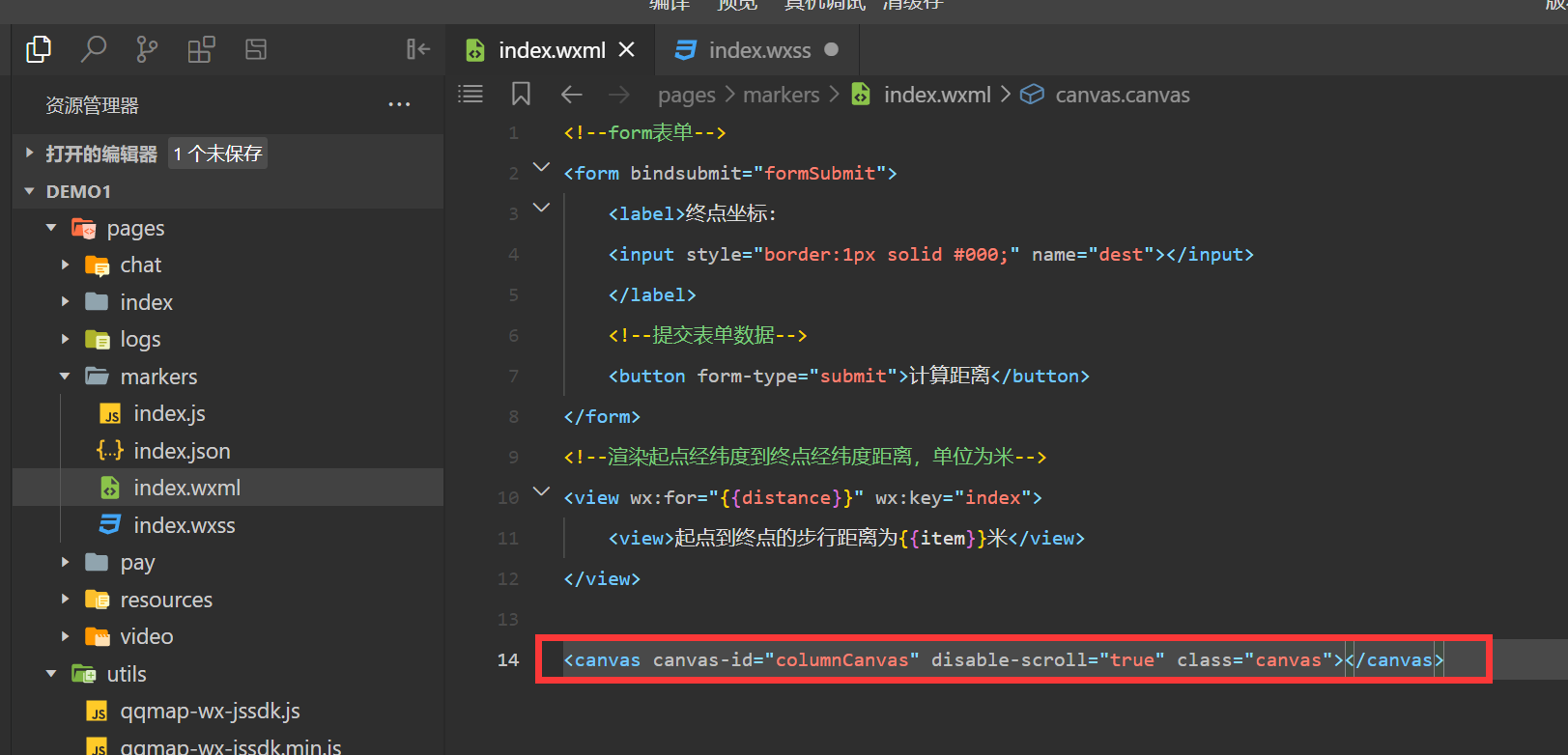
Task: Collapse the markers folder
Action: tap(65, 377)
